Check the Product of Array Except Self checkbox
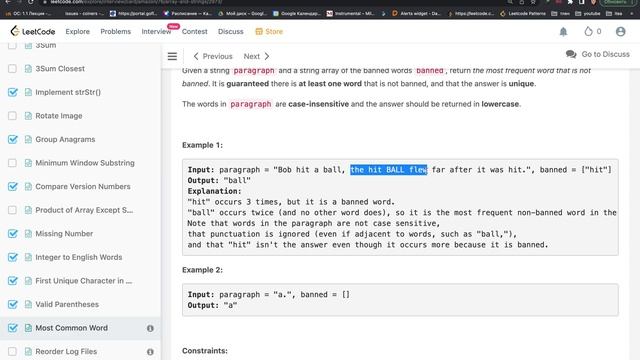This screenshot has width=640, height=360. click(x=13, y=210)
